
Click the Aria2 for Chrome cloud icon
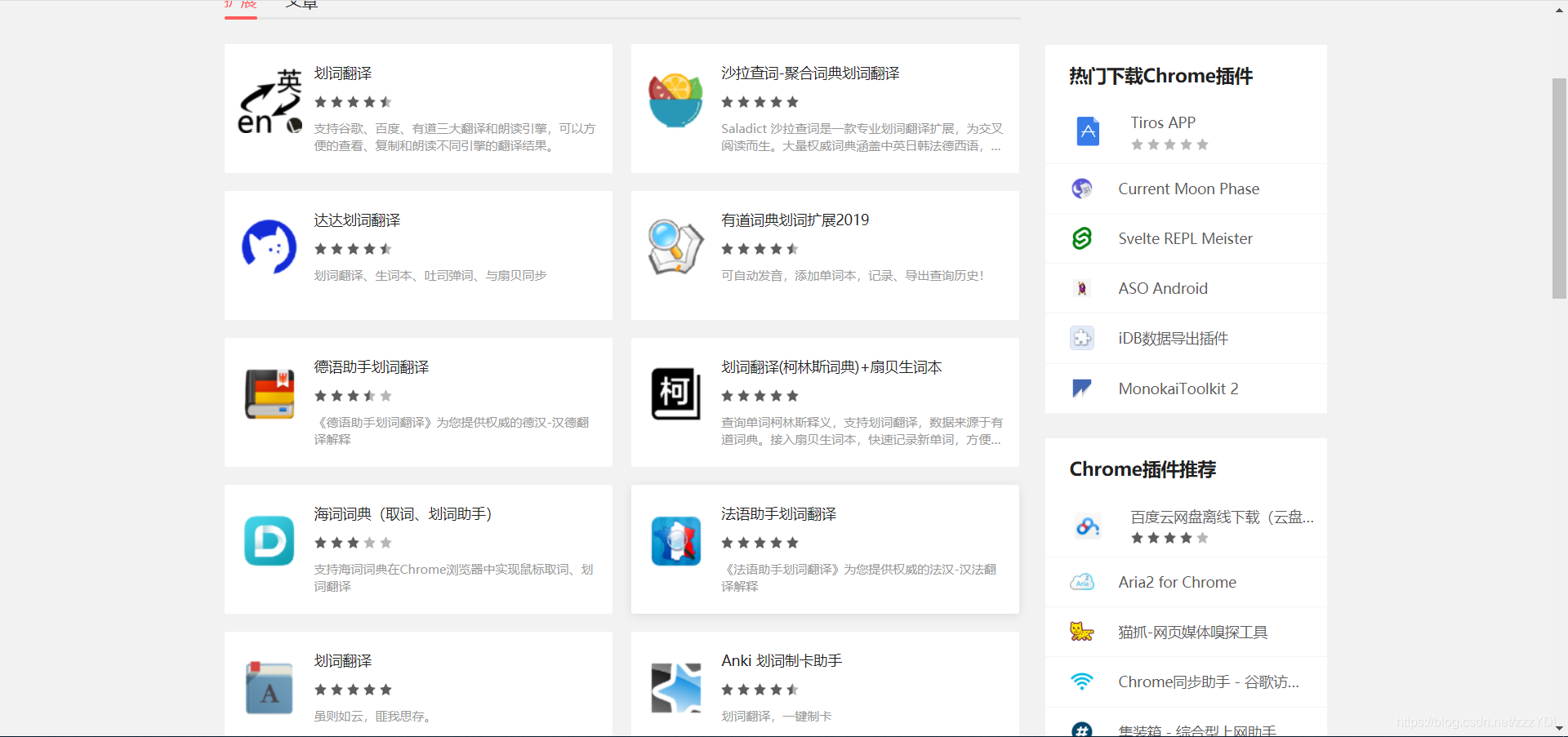click(1082, 582)
